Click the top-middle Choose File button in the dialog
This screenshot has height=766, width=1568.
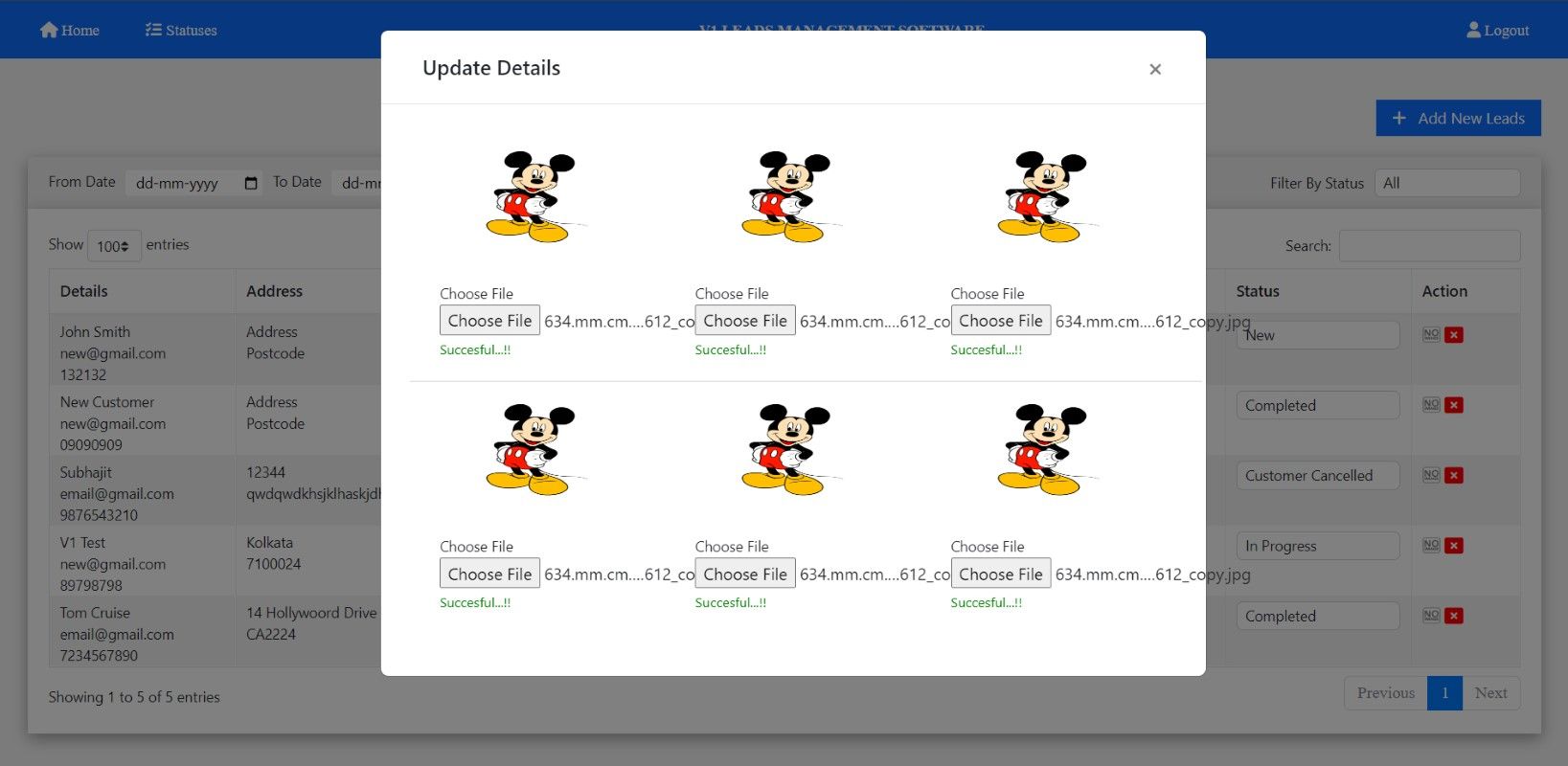(x=745, y=321)
